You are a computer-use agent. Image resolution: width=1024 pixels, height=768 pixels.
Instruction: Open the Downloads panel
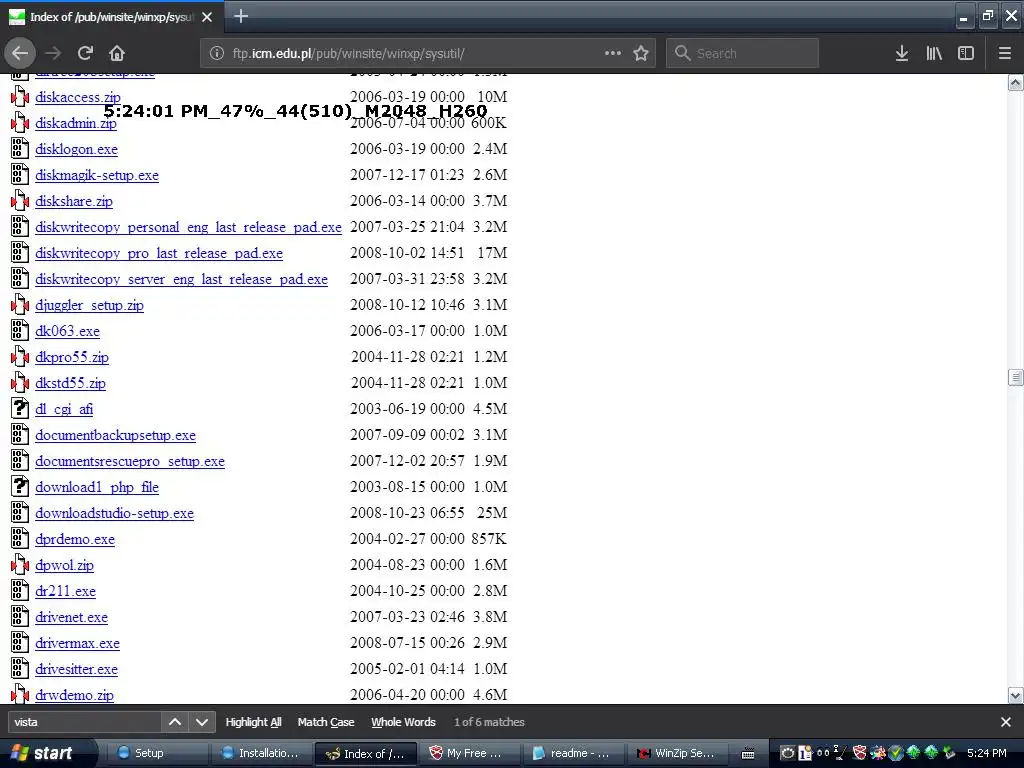pos(902,53)
